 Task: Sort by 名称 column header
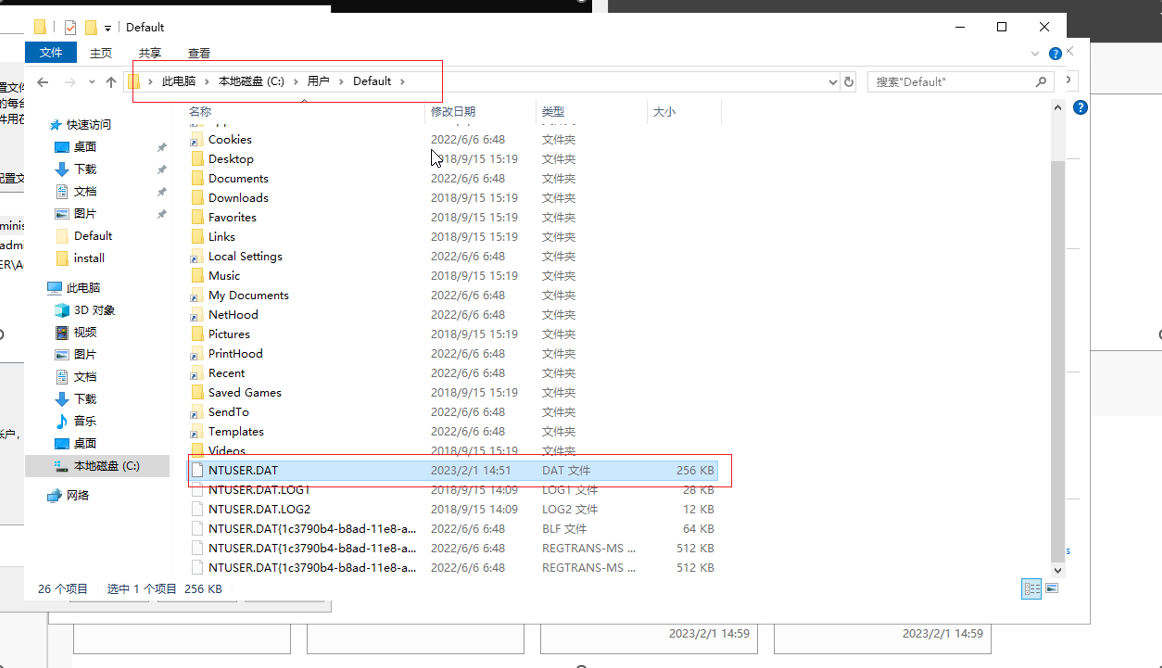tap(200, 111)
